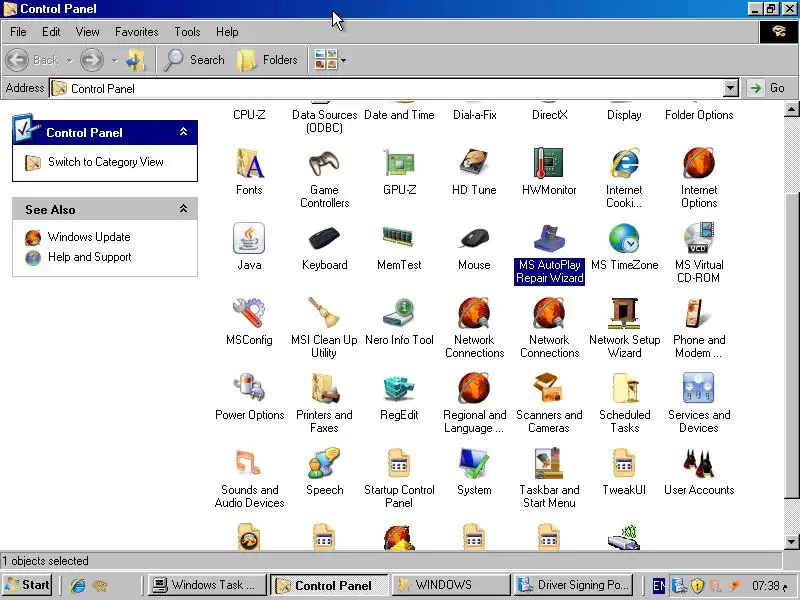
Task: Open Services and Devices icon
Action: pos(698,388)
